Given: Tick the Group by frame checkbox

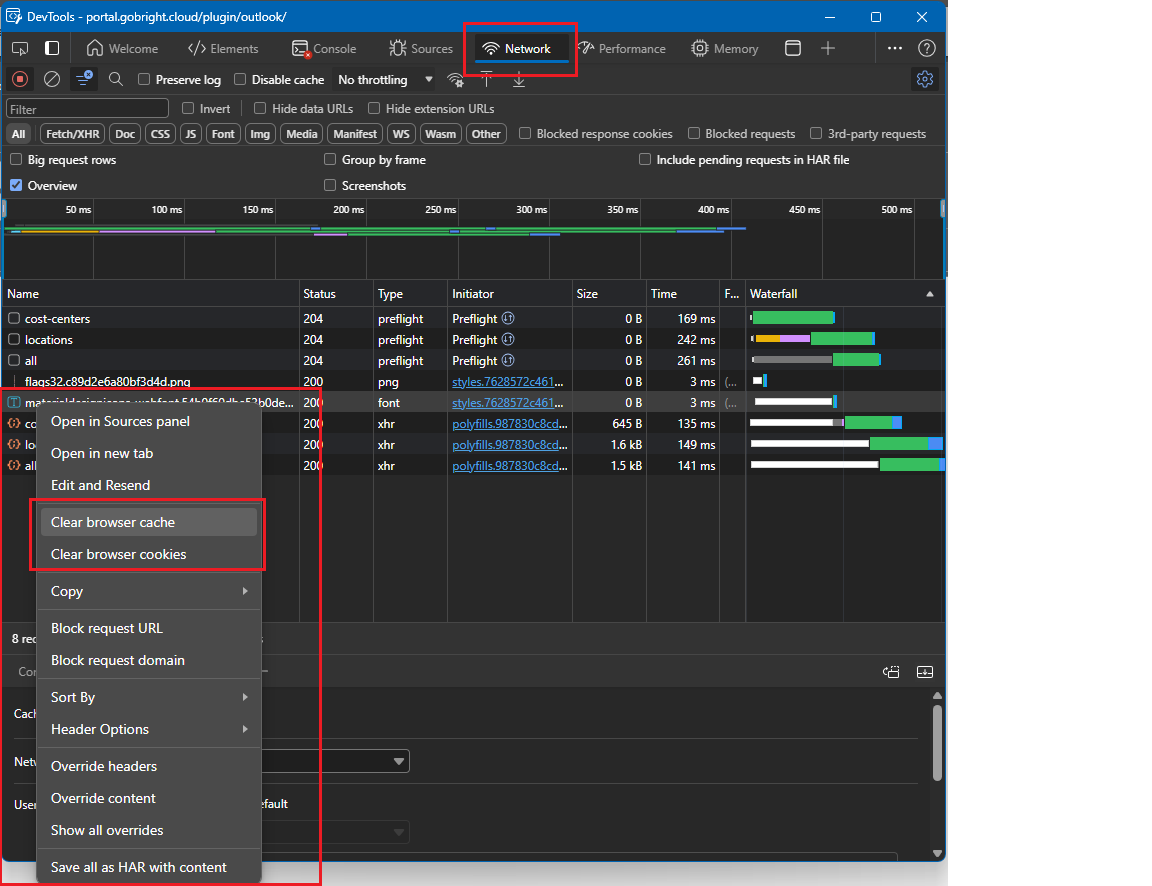Looking at the screenshot, I should pyautogui.click(x=330, y=159).
